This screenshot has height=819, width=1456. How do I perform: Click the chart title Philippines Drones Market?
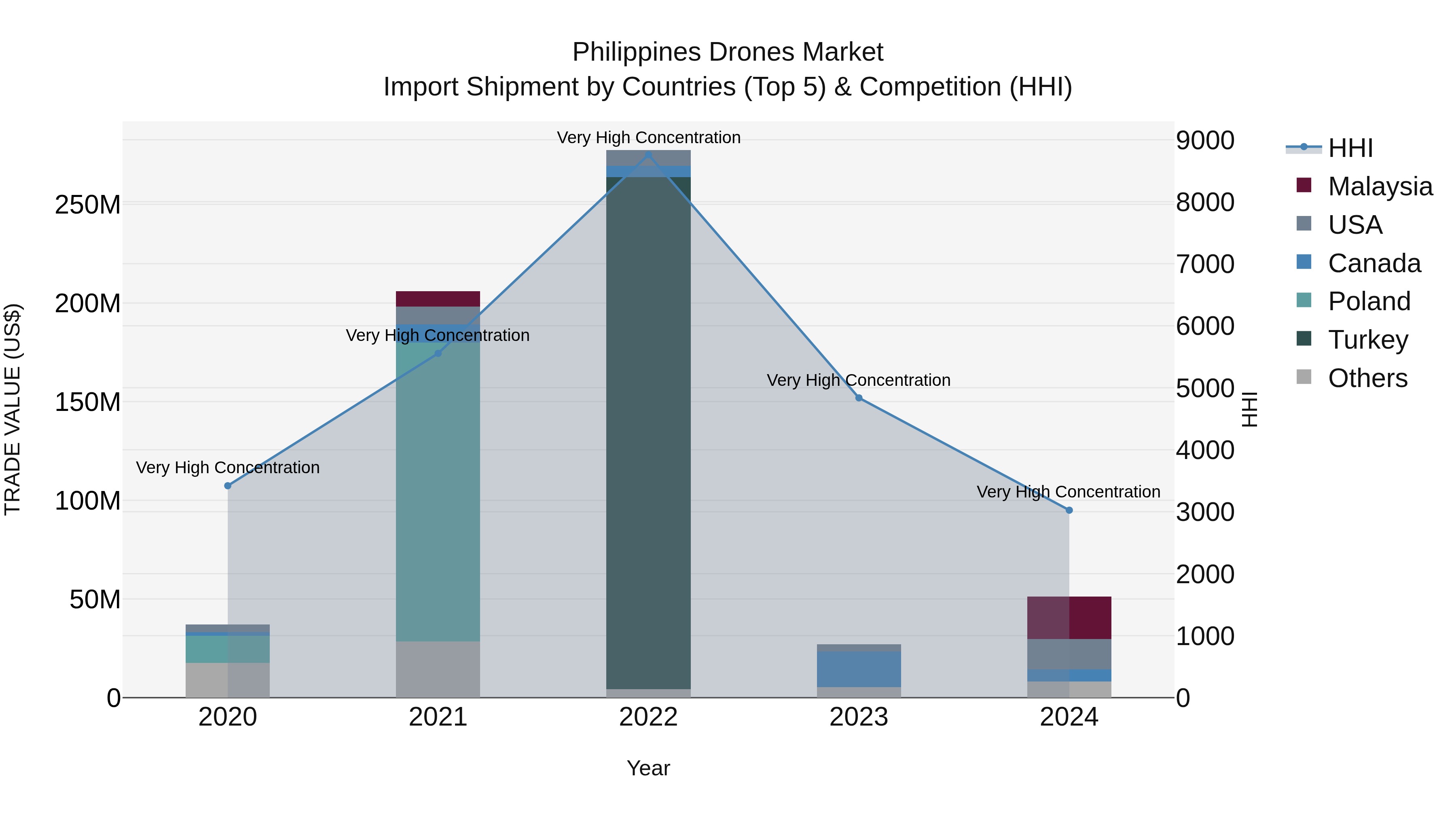tap(728, 52)
